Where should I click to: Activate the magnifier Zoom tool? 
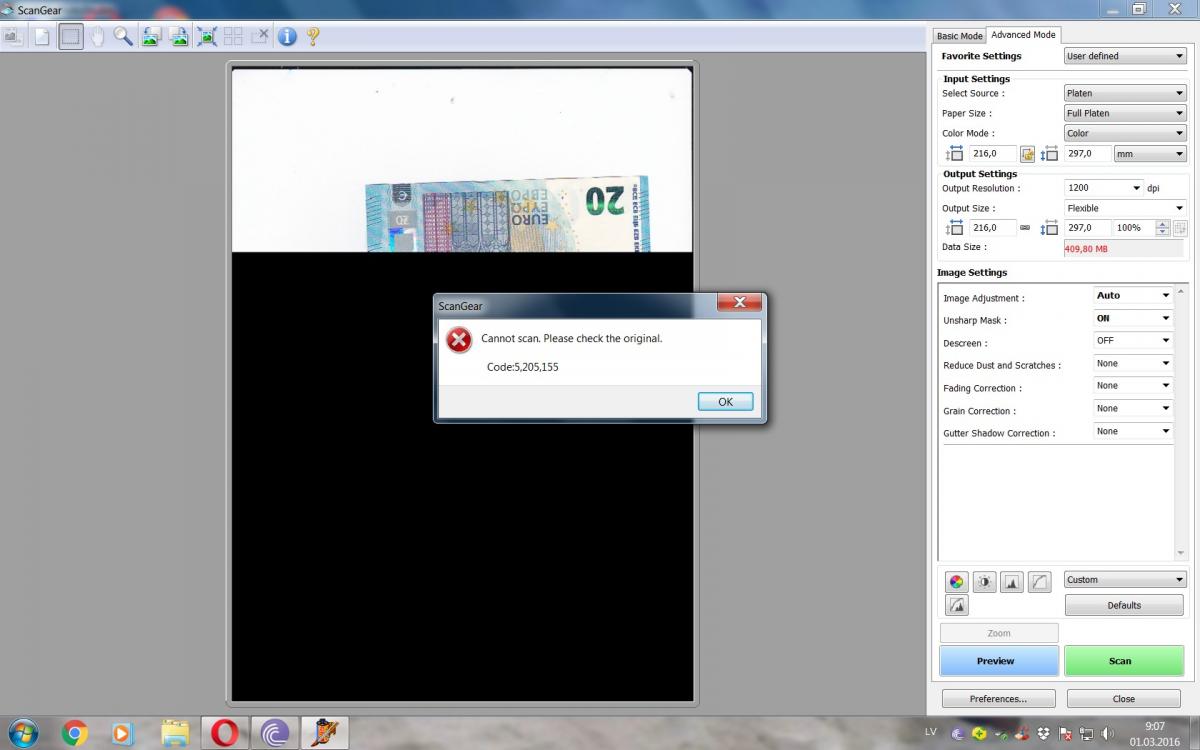(x=123, y=37)
